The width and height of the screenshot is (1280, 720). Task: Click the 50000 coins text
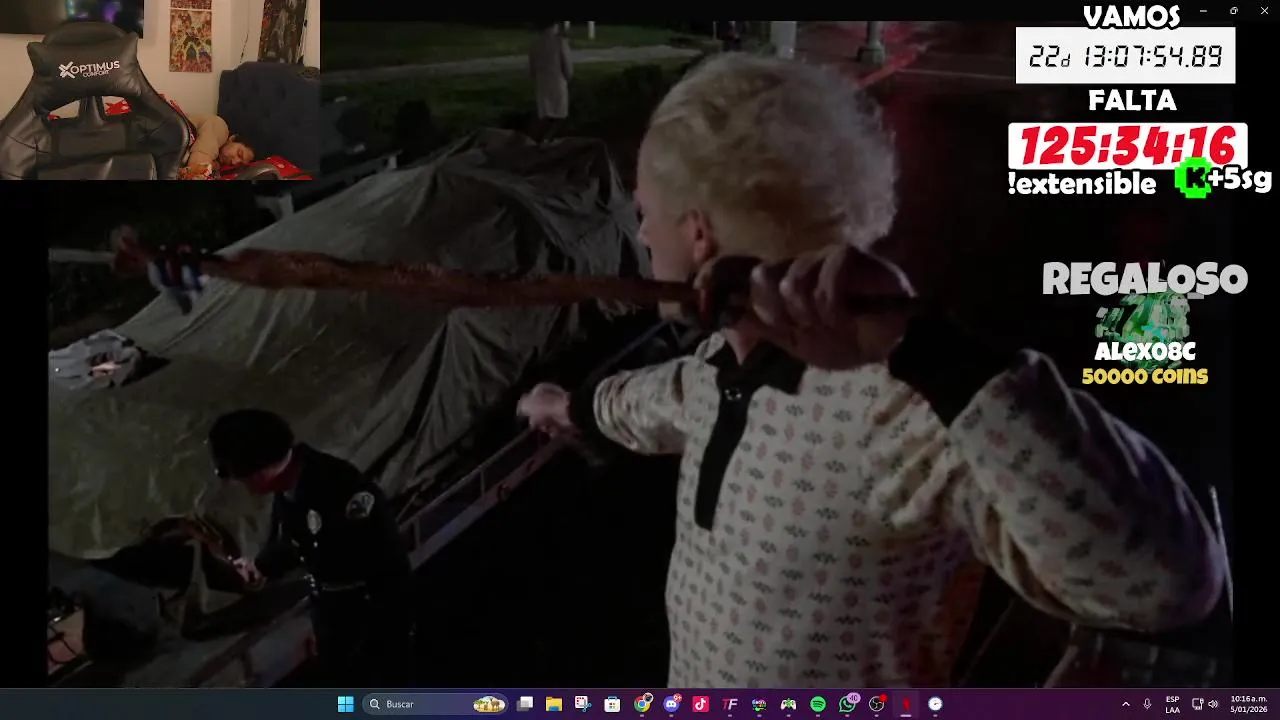1145,376
